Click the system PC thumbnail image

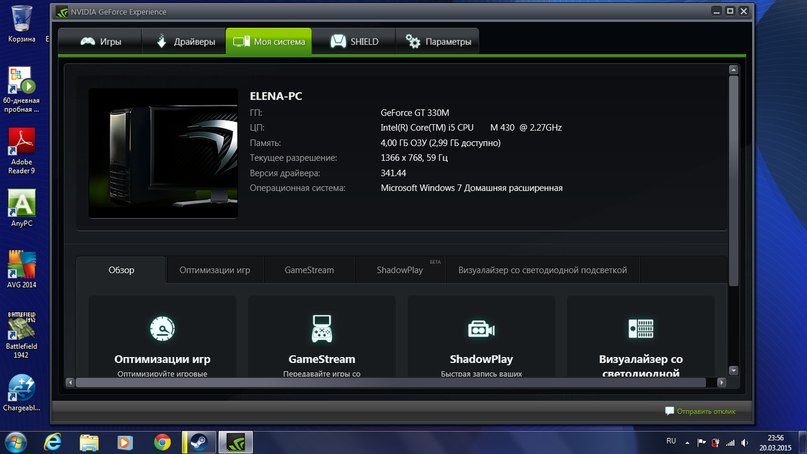tap(163, 153)
